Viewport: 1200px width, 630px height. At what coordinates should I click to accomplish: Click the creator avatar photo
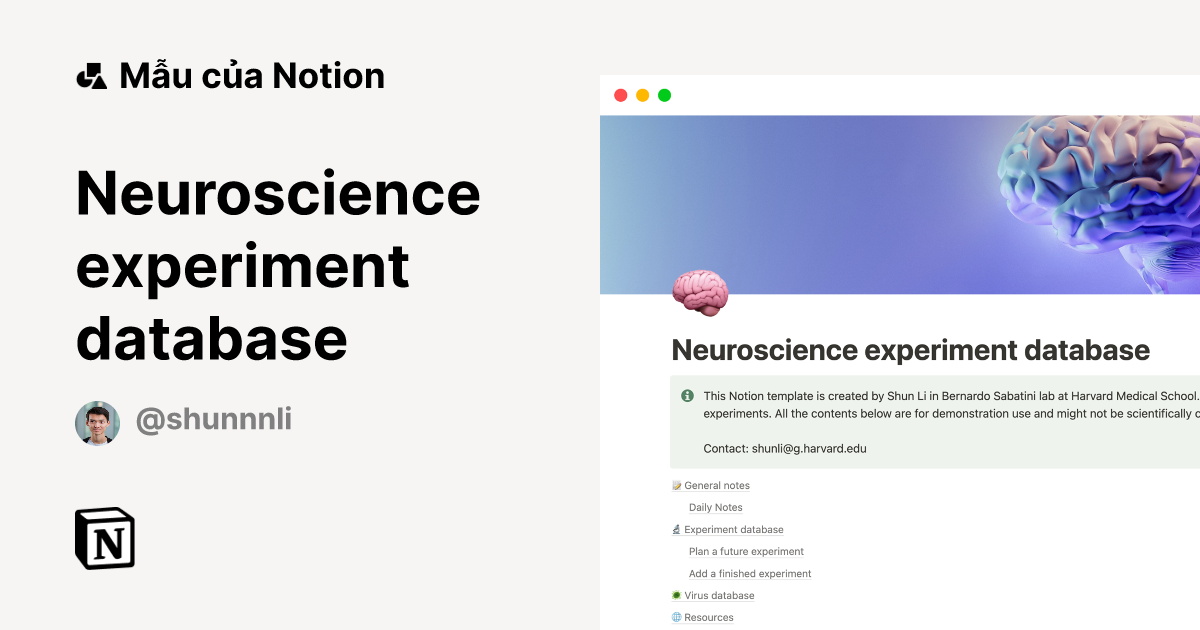click(x=97, y=422)
